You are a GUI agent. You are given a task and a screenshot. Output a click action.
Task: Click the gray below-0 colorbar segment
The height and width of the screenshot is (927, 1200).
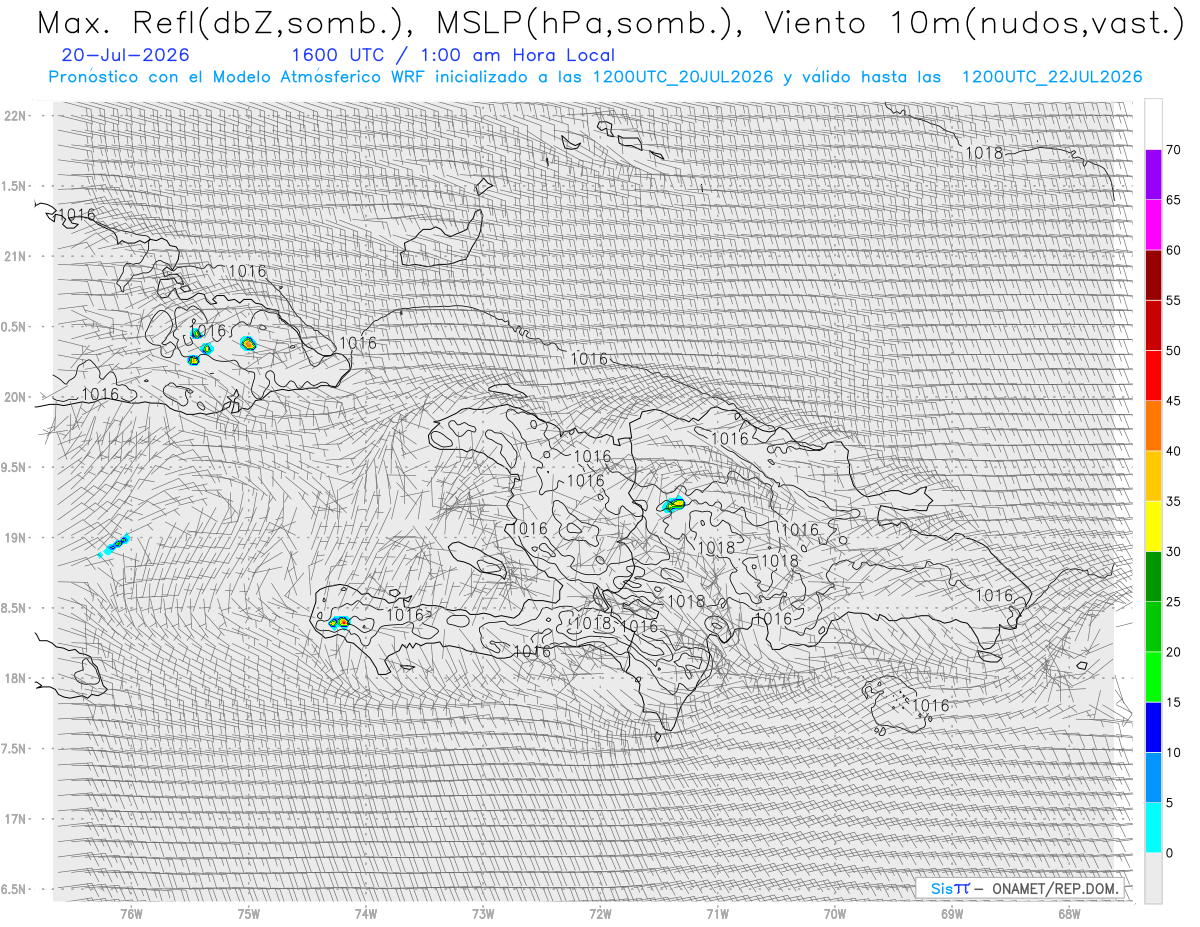click(1153, 877)
